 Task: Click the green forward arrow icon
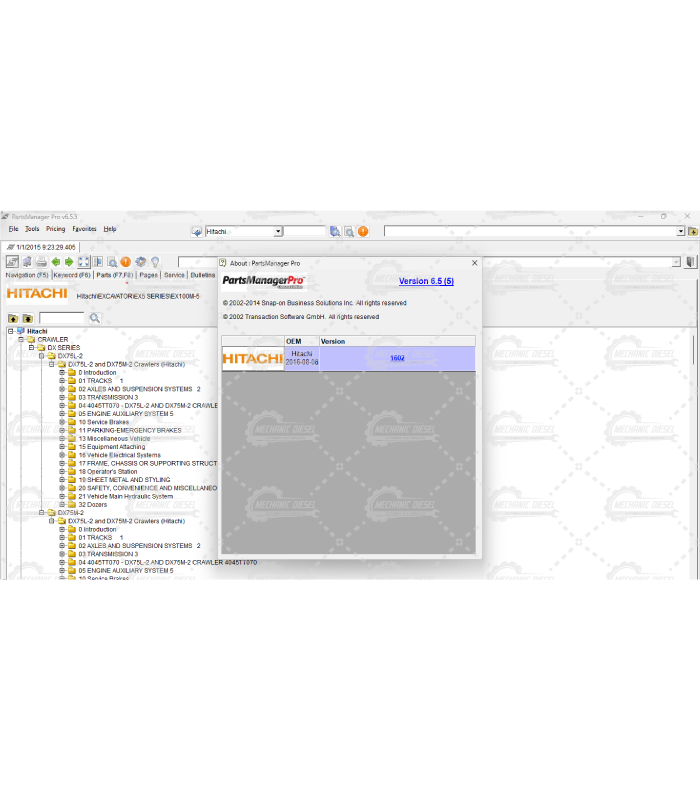tap(69, 262)
